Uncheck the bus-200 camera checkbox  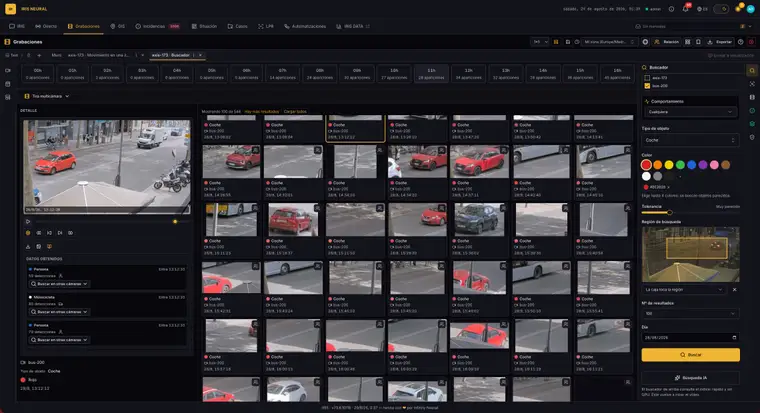(x=647, y=86)
